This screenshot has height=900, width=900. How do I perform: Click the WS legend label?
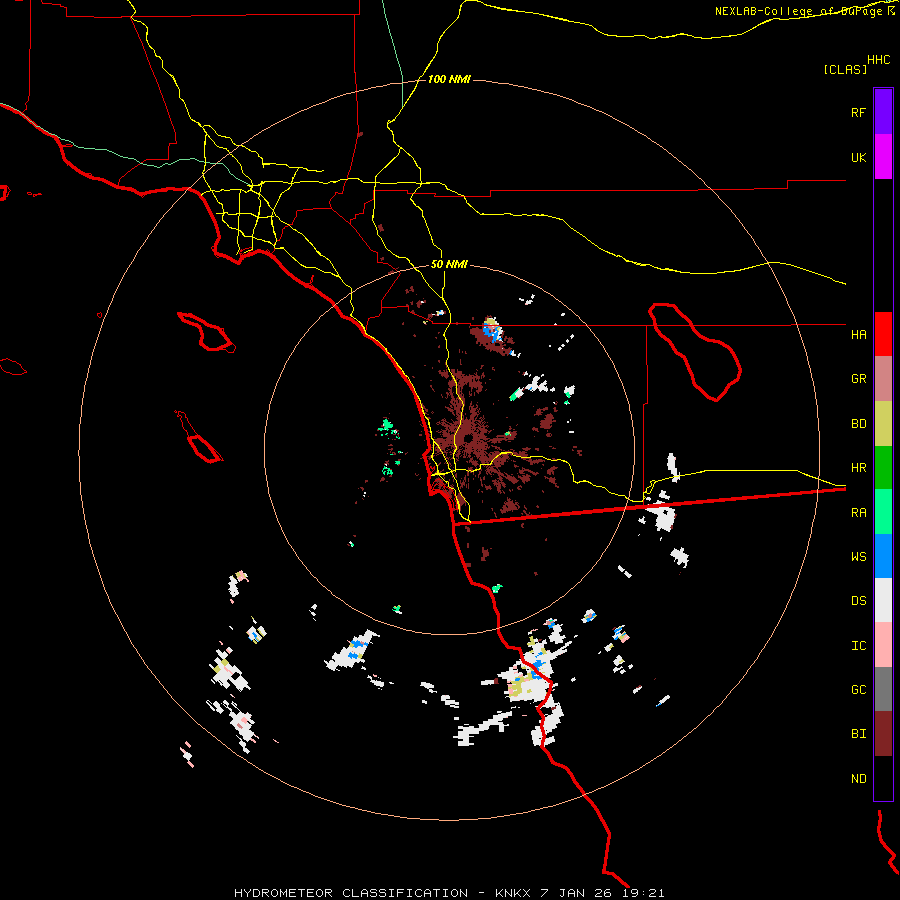[858, 557]
